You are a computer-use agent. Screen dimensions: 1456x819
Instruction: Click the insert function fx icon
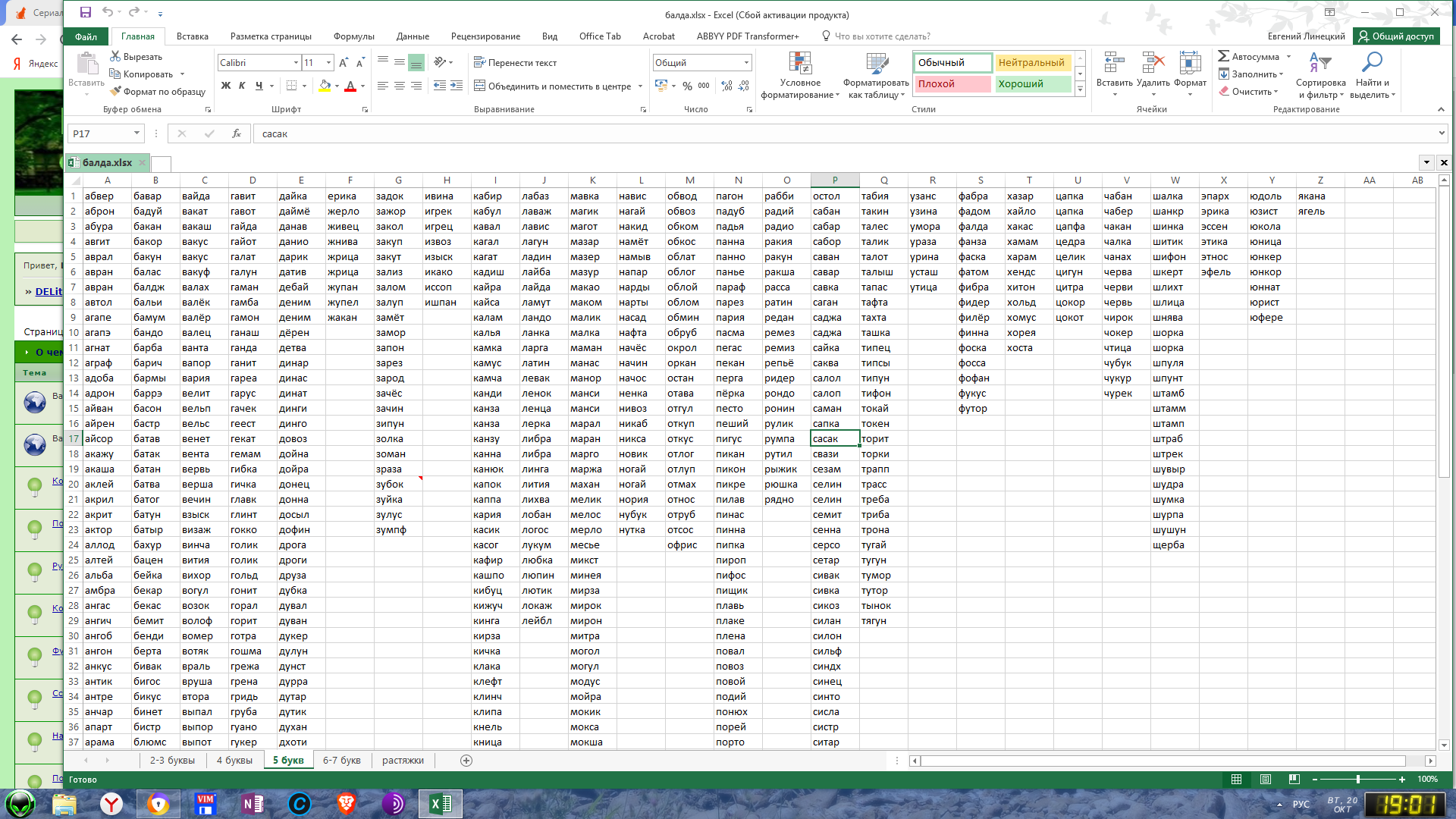(237, 134)
